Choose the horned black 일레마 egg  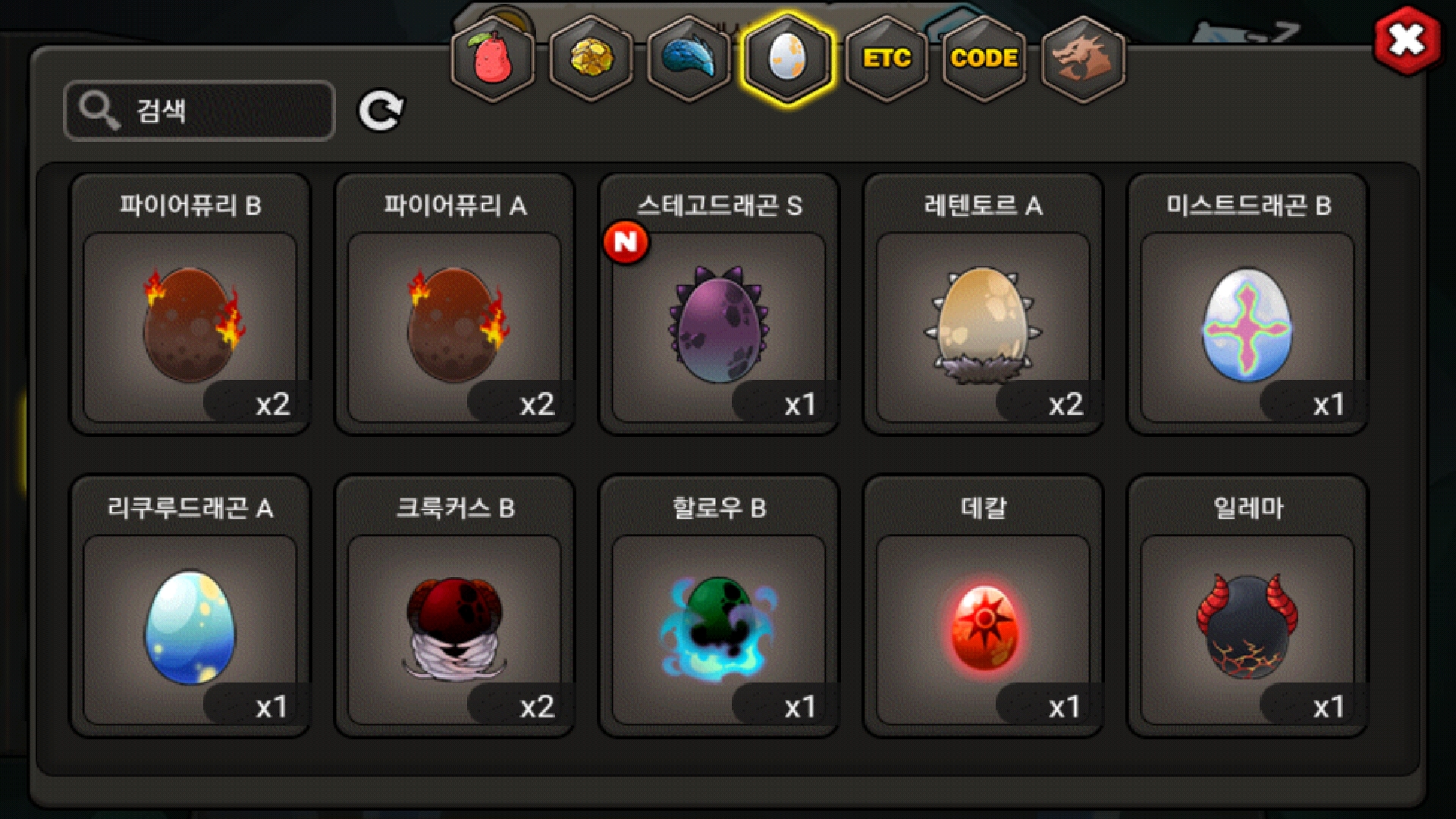[x=1248, y=607]
